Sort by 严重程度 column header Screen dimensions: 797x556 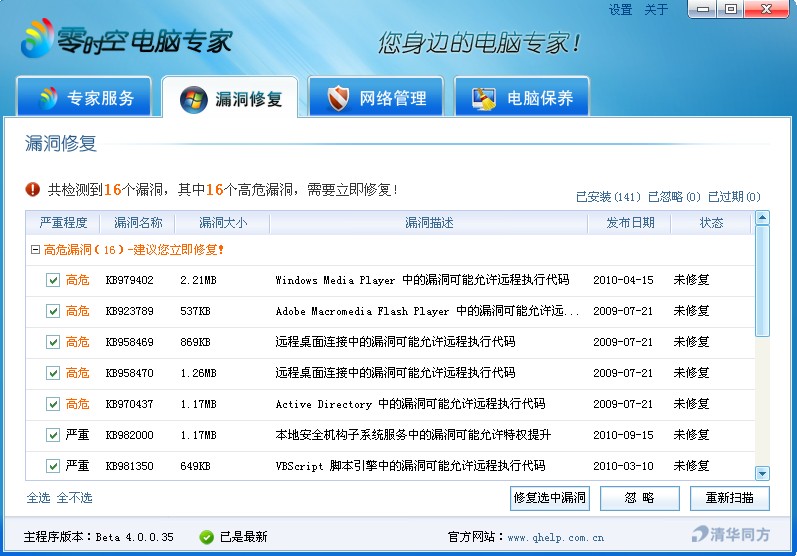64,223
